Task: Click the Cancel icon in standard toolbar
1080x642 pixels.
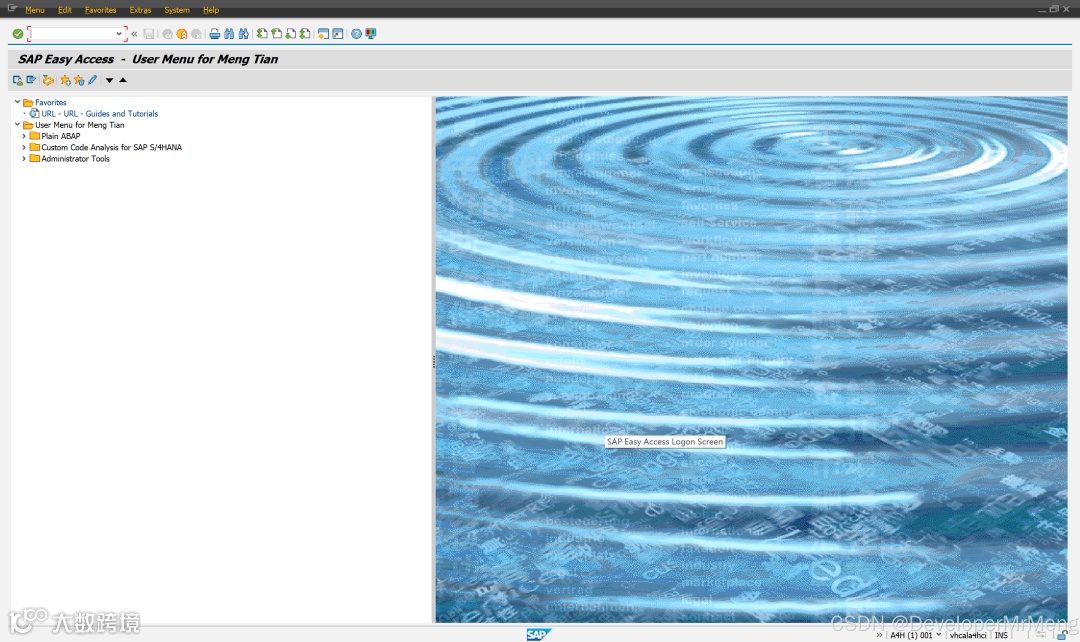Action: [x=196, y=34]
